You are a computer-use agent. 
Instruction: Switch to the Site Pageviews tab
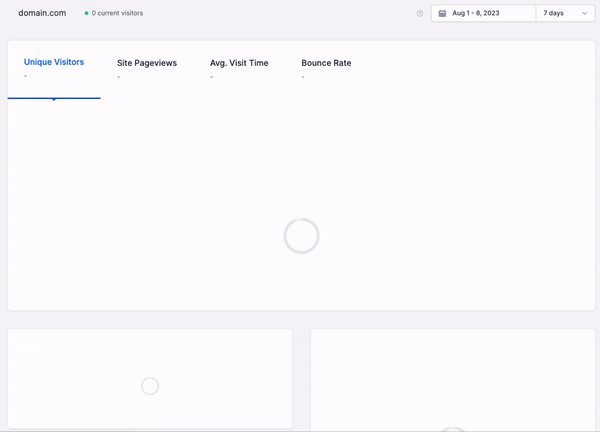pos(147,63)
